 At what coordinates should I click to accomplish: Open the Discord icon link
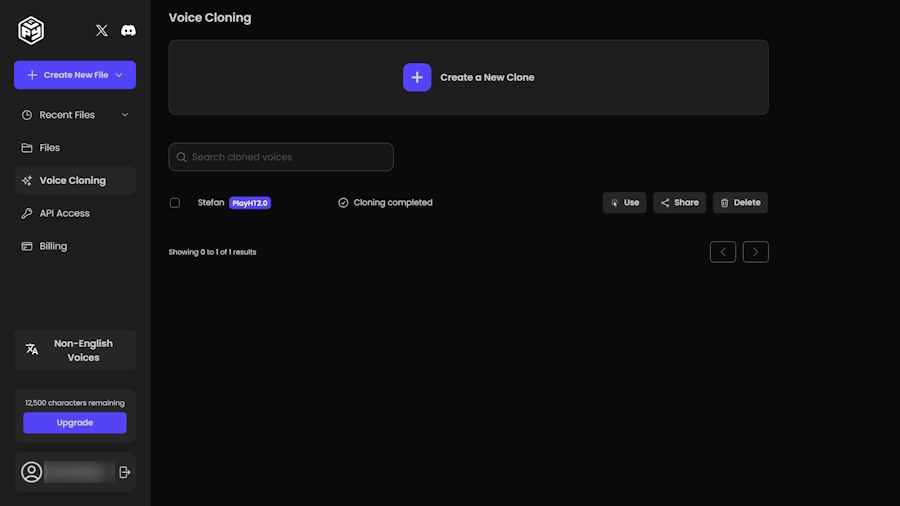pos(128,30)
